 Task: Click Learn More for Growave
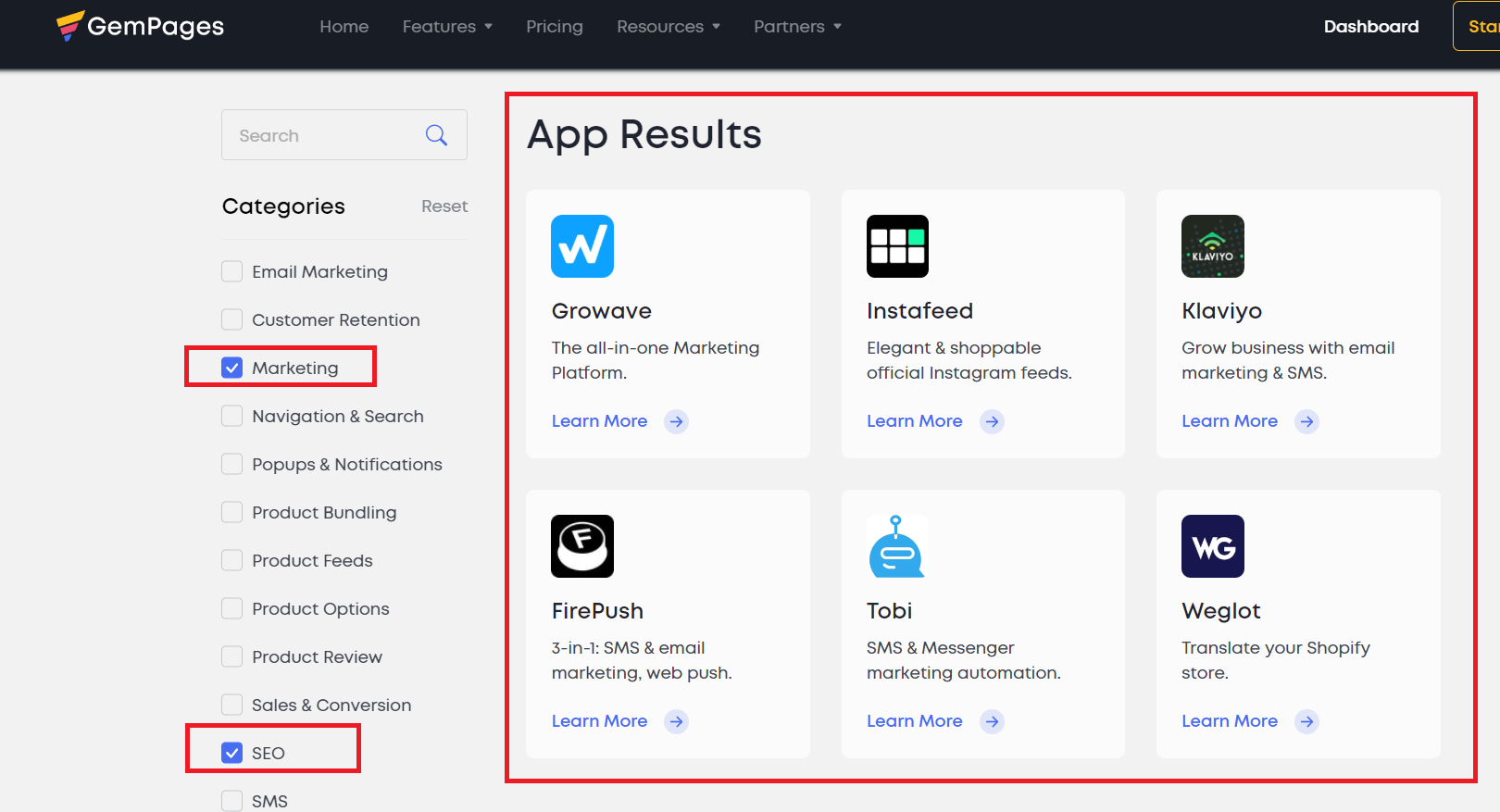pyautogui.click(x=599, y=421)
